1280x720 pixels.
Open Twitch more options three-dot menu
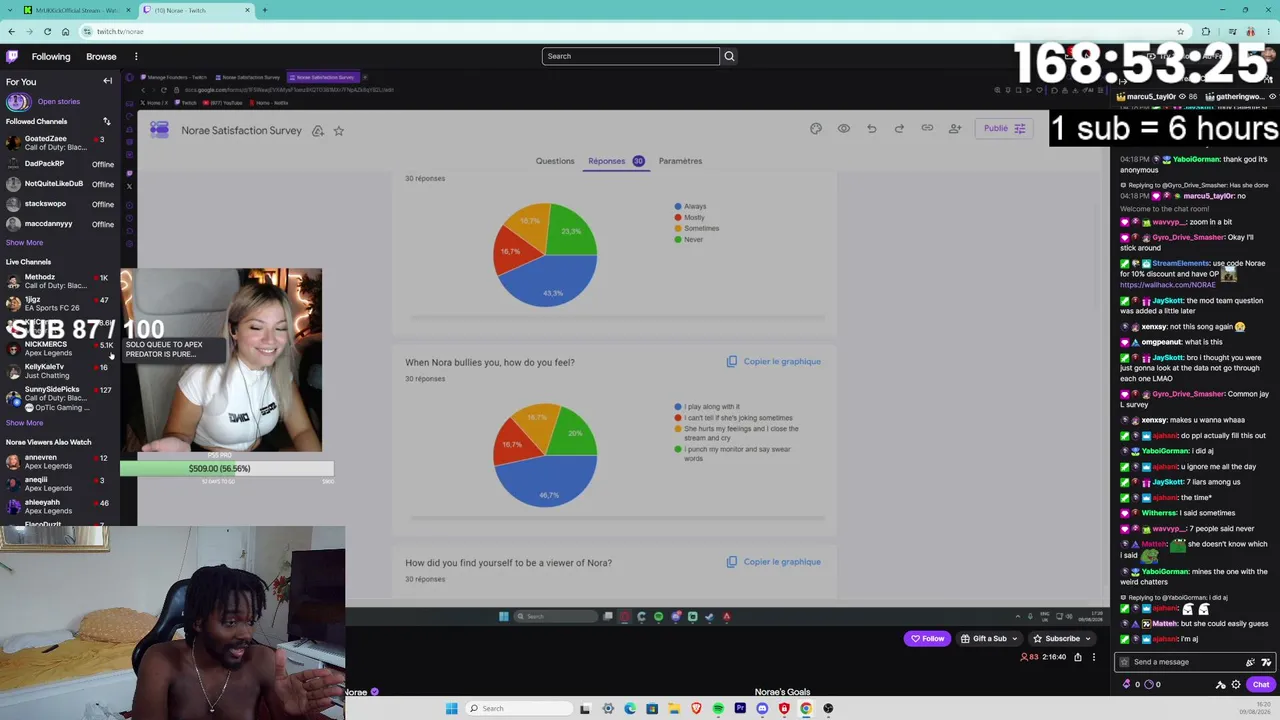[x=136, y=56]
